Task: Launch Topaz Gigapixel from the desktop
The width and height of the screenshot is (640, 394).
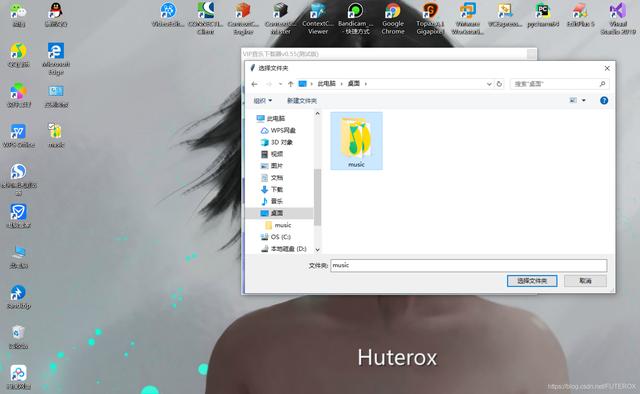Action: click(x=430, y=18)
